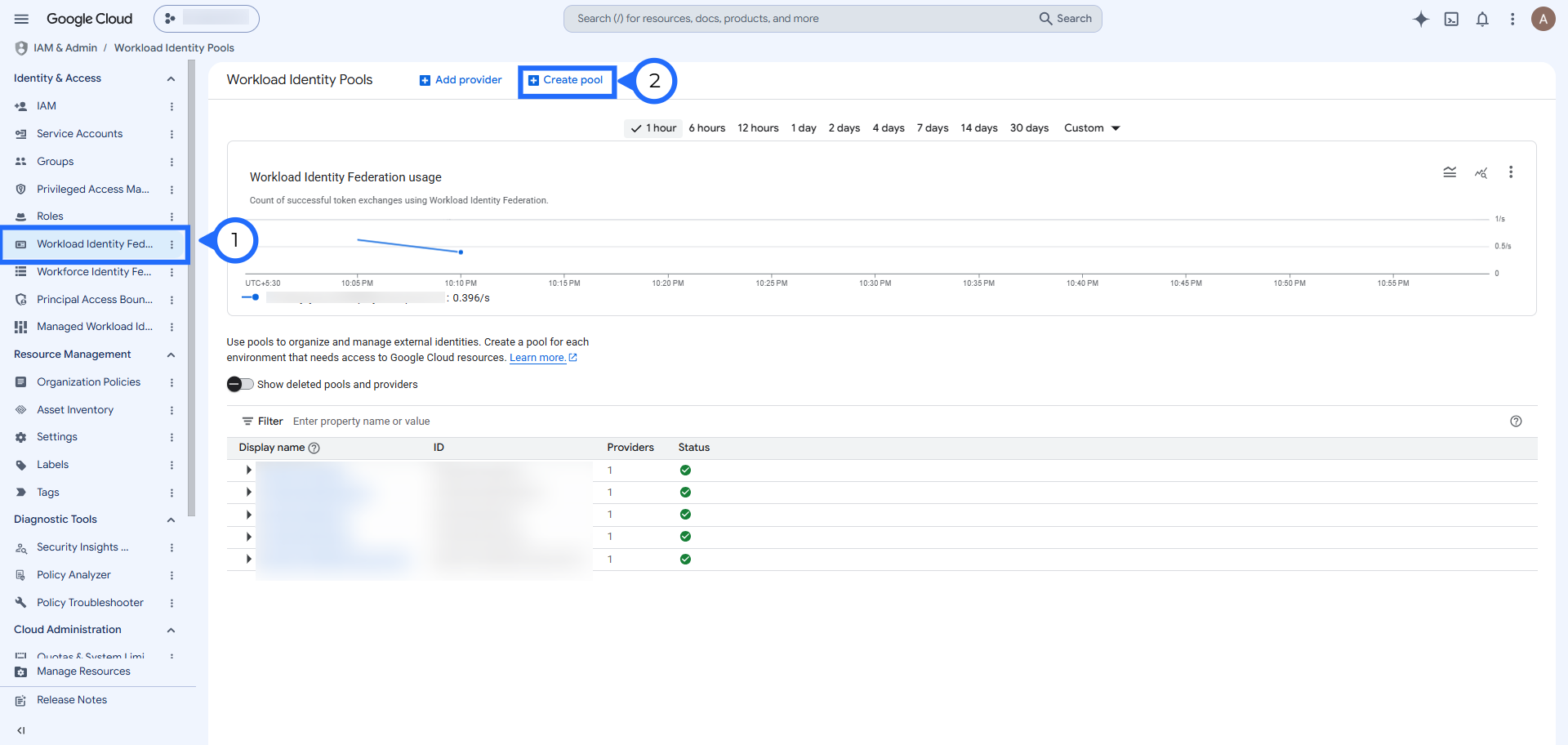1568x745 pixels.
Task: Collapse the Cloud Administration section
Action: [x=171, y=631]
